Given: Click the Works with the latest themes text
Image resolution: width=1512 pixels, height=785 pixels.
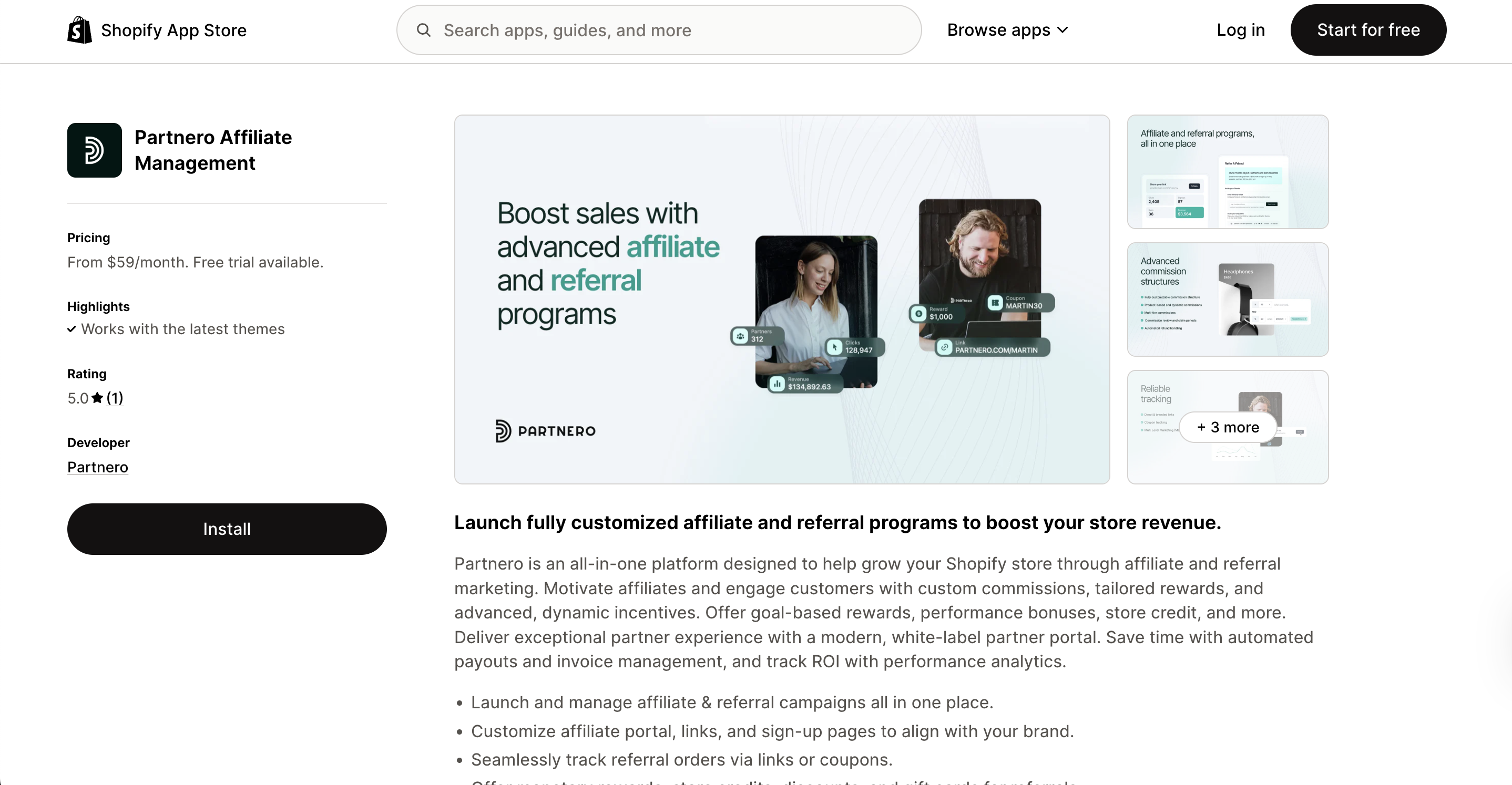Looking at the screenshot, I should point(182,329).
